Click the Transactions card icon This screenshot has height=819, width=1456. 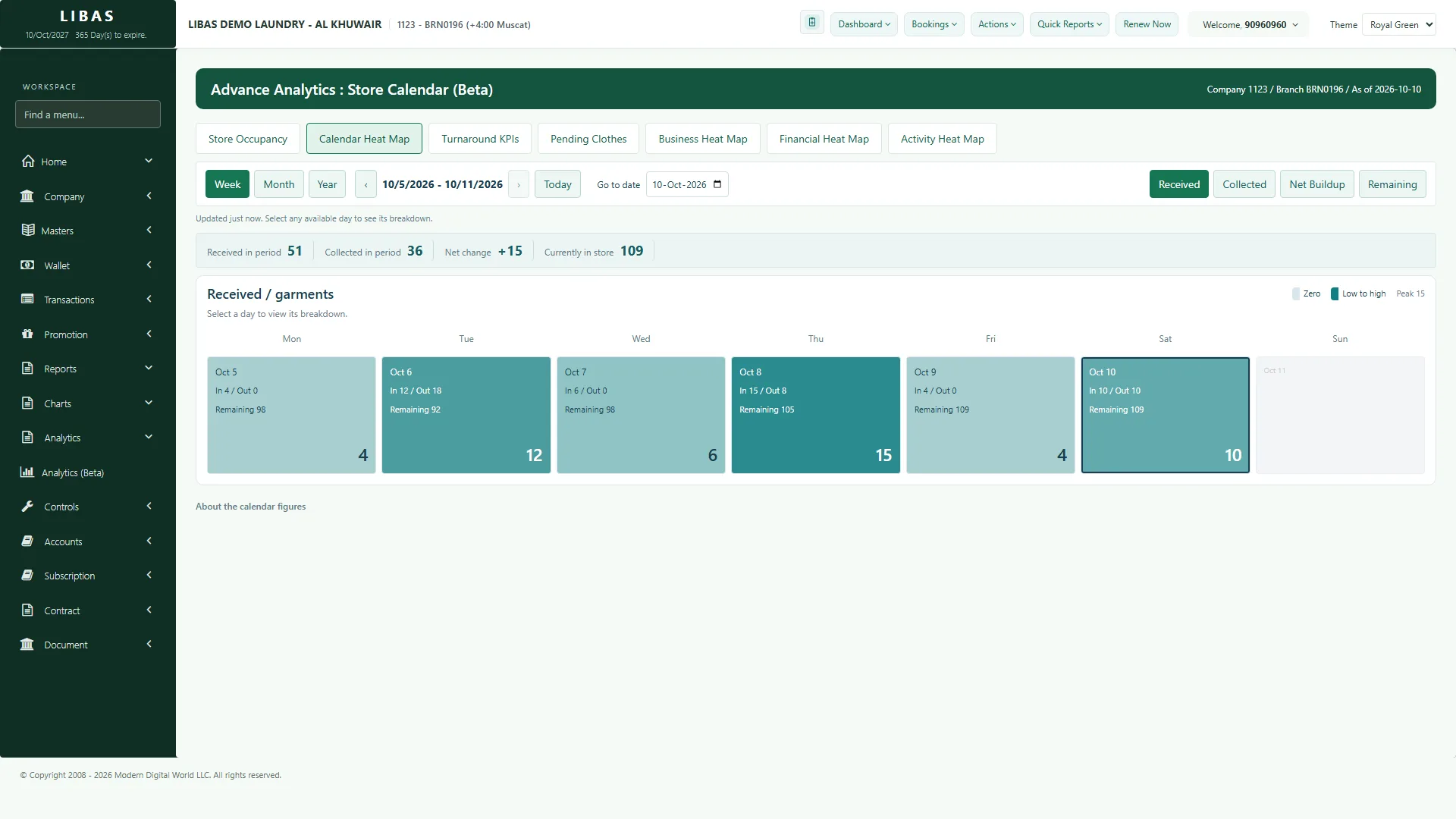pyautogui.click(x=27, y=299)
